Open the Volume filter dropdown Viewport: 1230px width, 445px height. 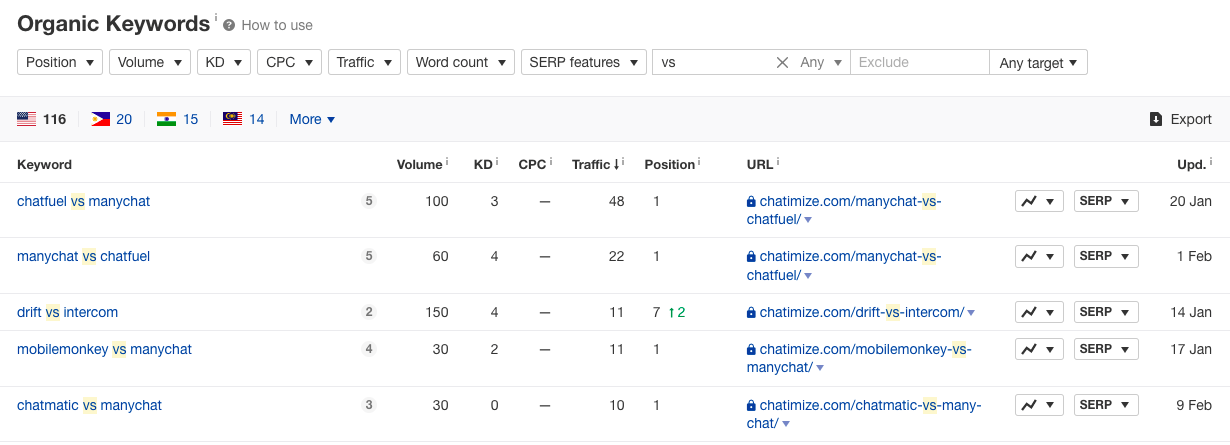click(x=150, y=62)
